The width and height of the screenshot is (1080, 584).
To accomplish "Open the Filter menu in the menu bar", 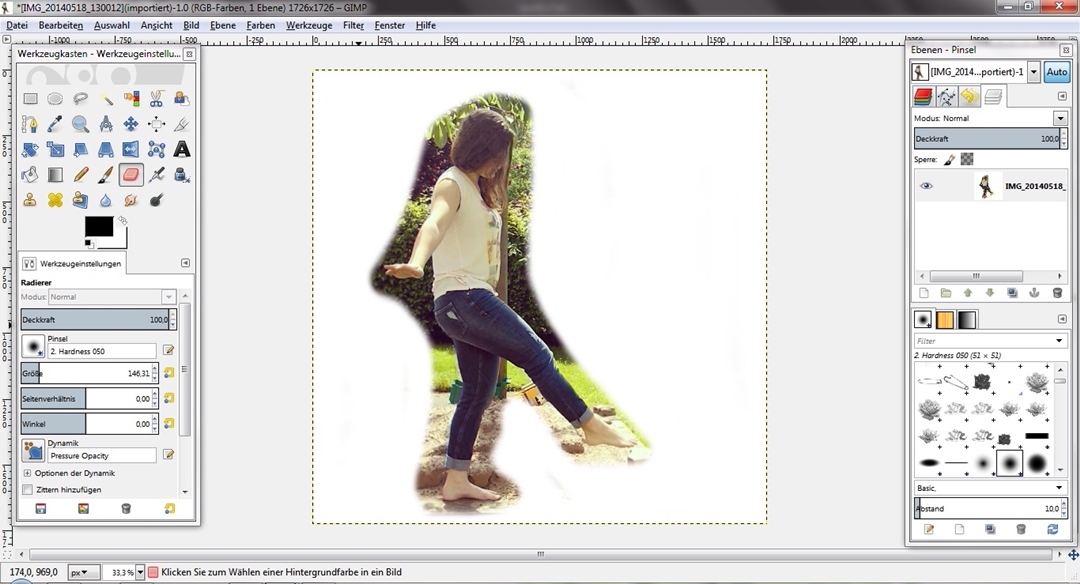I will 353,25.
